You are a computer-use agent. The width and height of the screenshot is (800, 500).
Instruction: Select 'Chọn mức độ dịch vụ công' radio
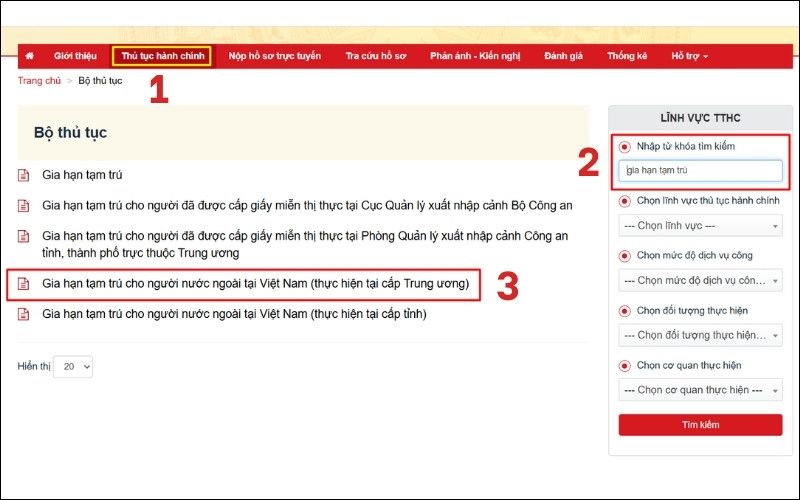point(625,255)
